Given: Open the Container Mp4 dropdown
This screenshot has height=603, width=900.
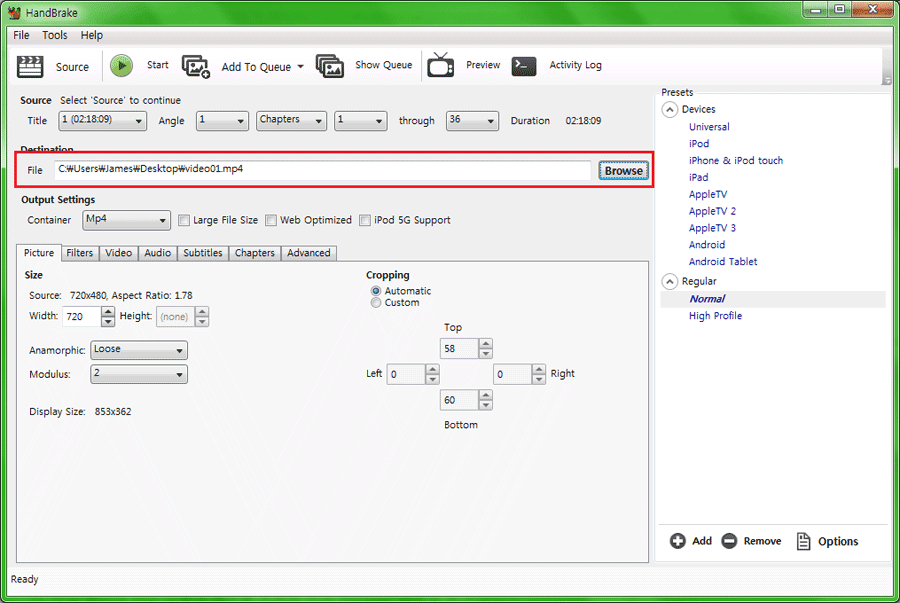Looking at the screenshot, I should tap(126, 220).
